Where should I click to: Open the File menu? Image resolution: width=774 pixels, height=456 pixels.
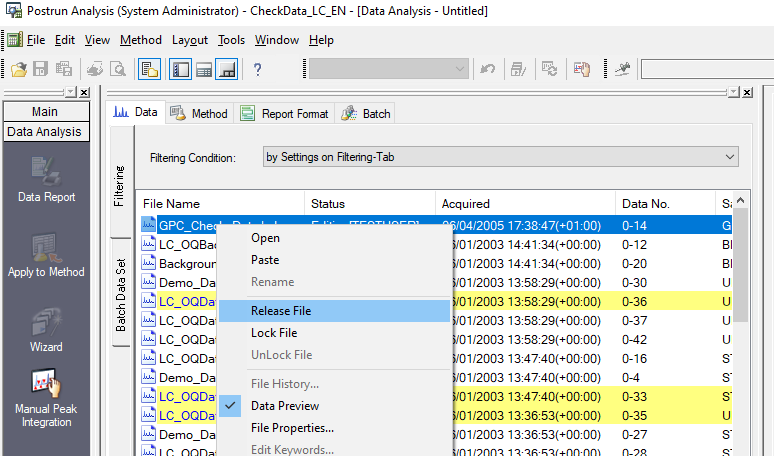tap(36, 40)
